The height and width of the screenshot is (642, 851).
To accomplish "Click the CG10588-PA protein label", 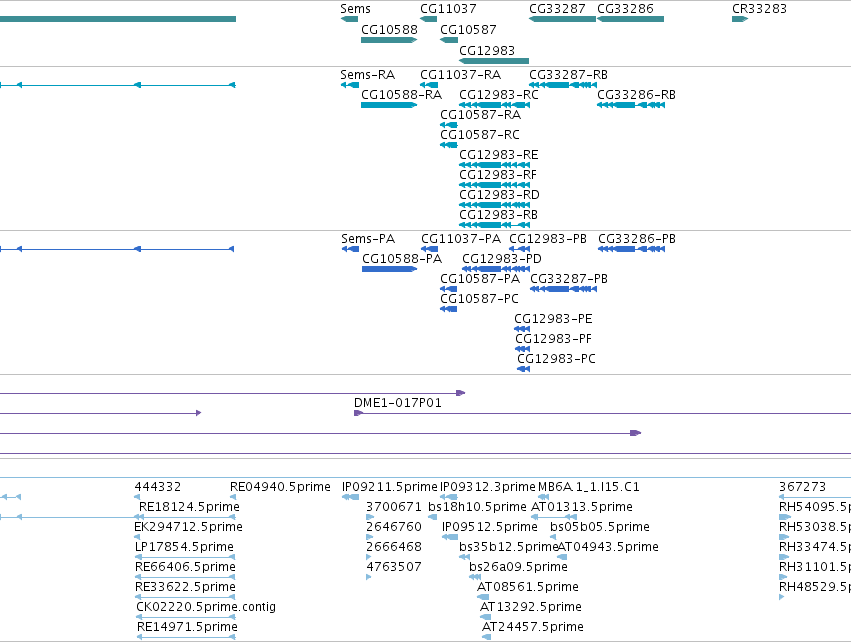I will pos(402,259).
